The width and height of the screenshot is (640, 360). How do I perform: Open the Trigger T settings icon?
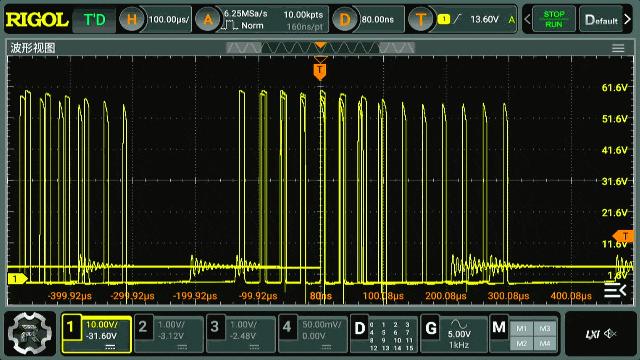pyautogui.click(x=420, y=19)
